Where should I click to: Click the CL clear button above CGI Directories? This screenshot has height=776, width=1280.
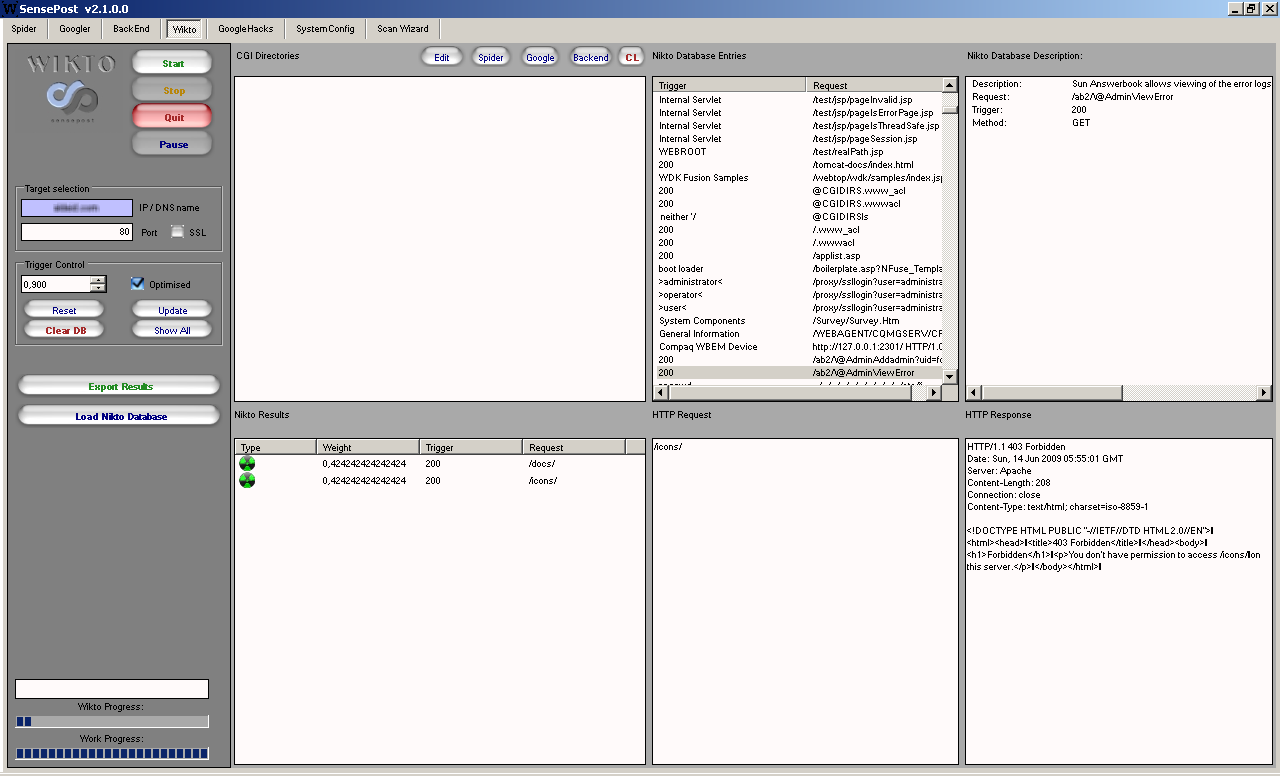(631, 57)
